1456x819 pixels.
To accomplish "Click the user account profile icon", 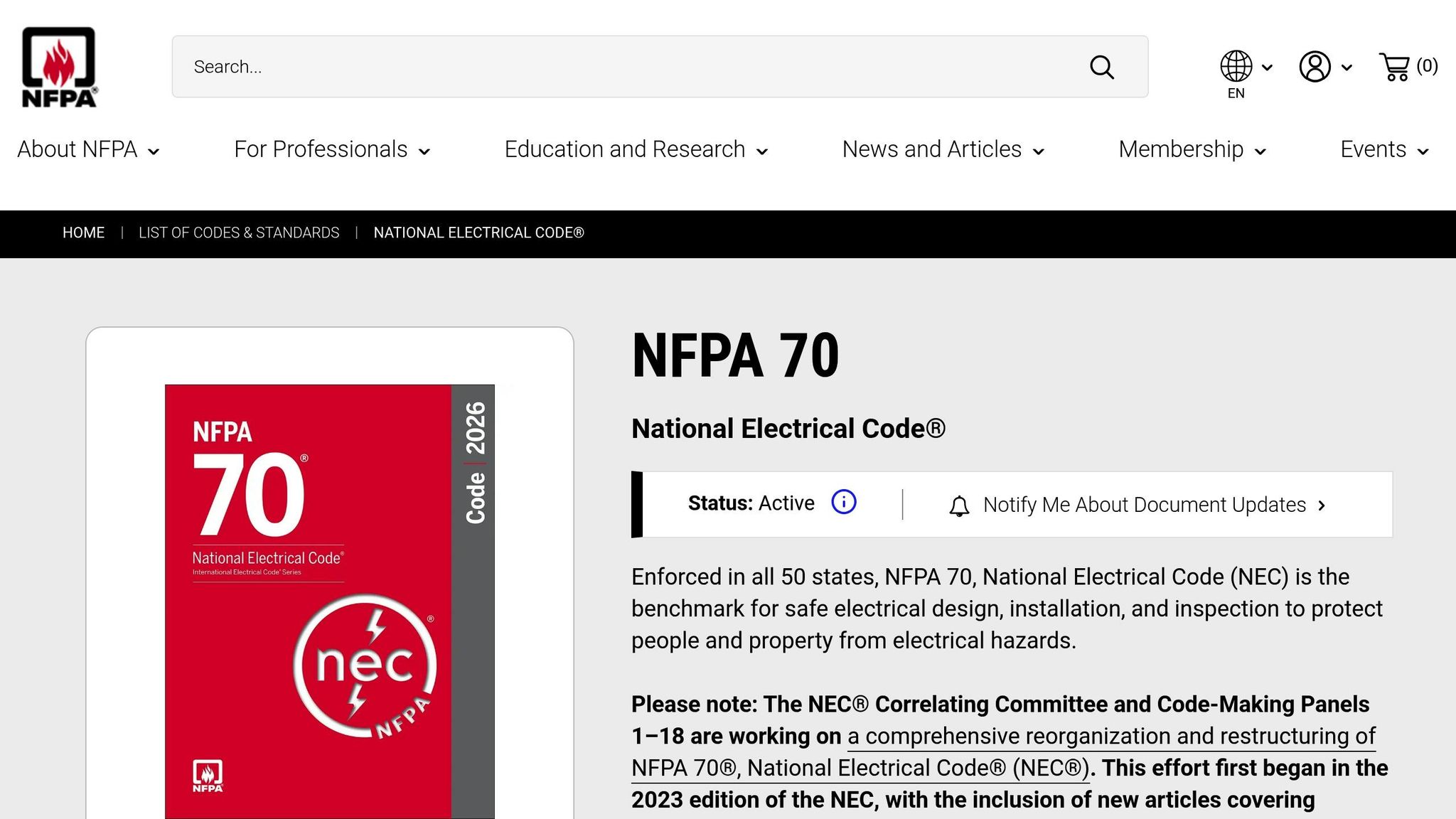I will [x=1315, y=67].
